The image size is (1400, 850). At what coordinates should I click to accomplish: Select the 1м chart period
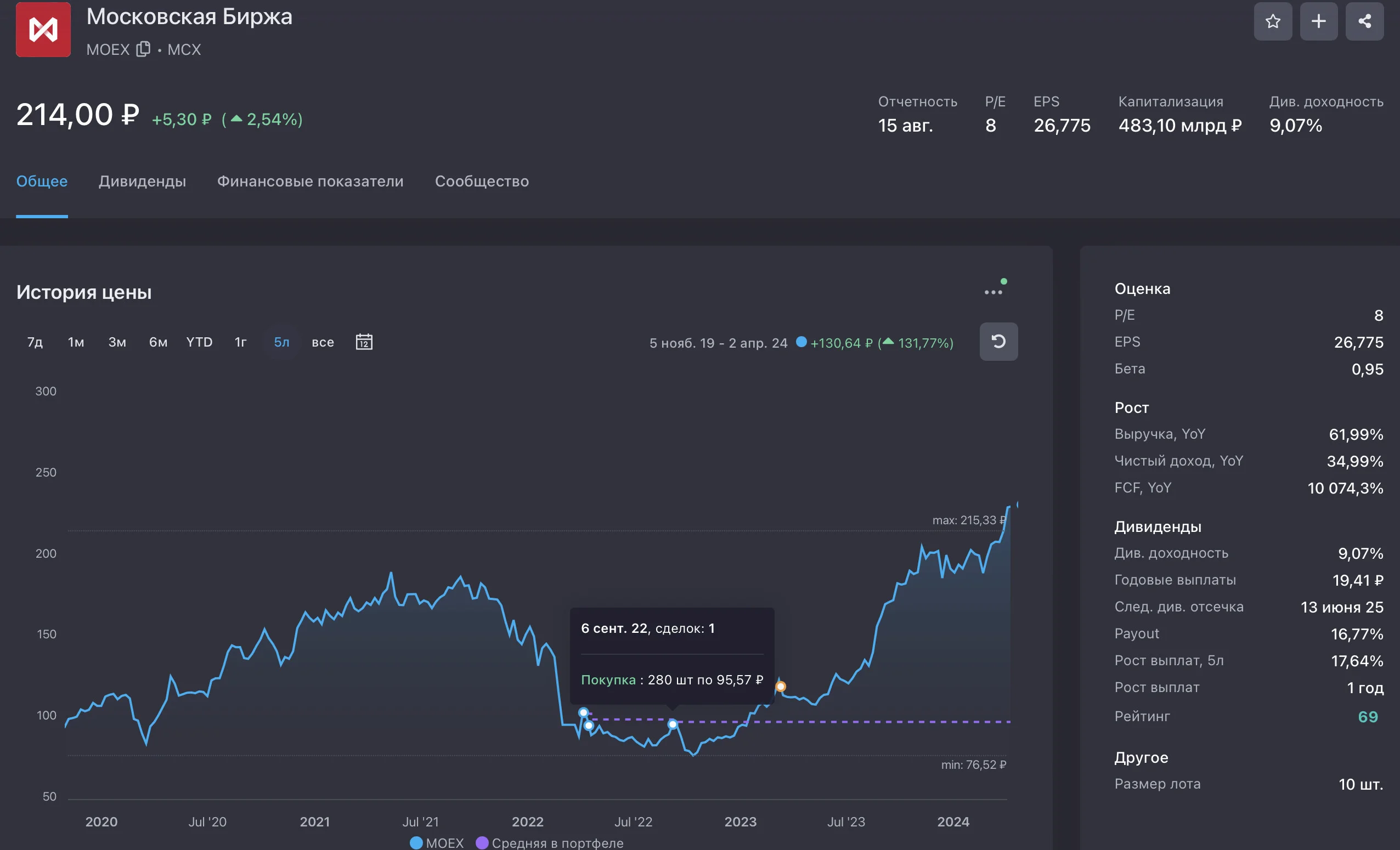click(x=76, y=342)
